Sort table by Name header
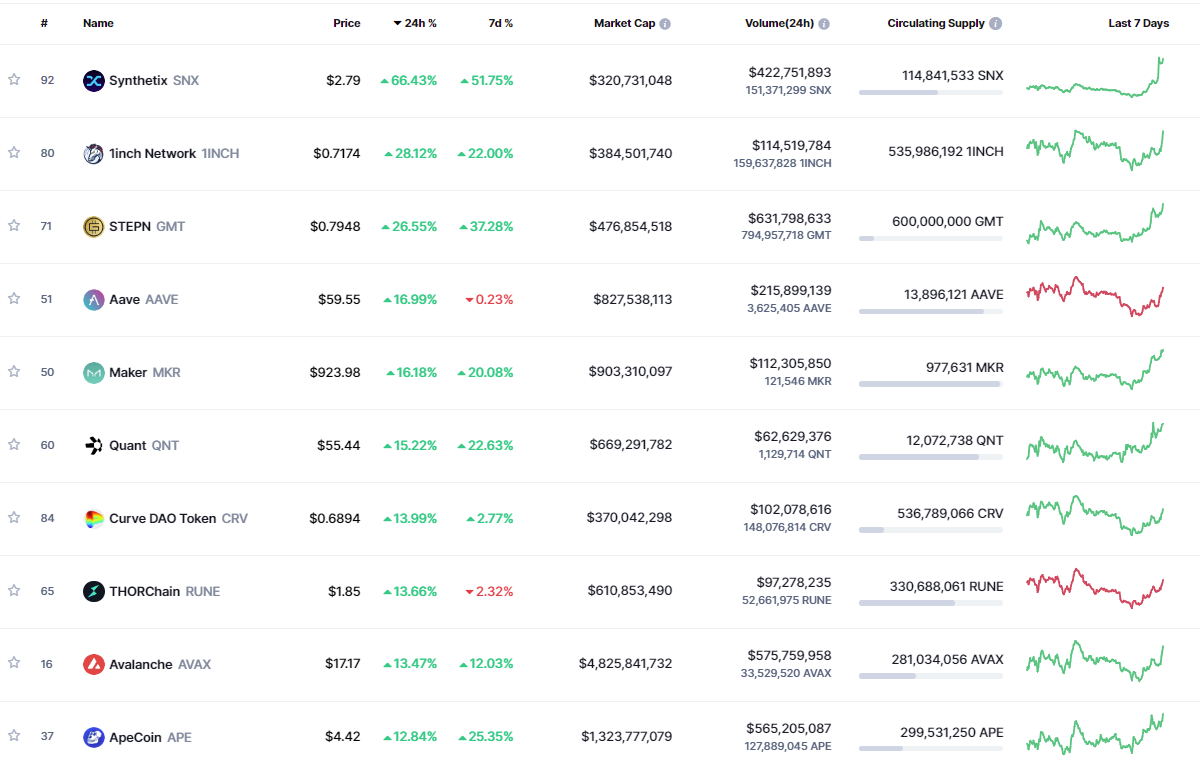 click(98, 23)
